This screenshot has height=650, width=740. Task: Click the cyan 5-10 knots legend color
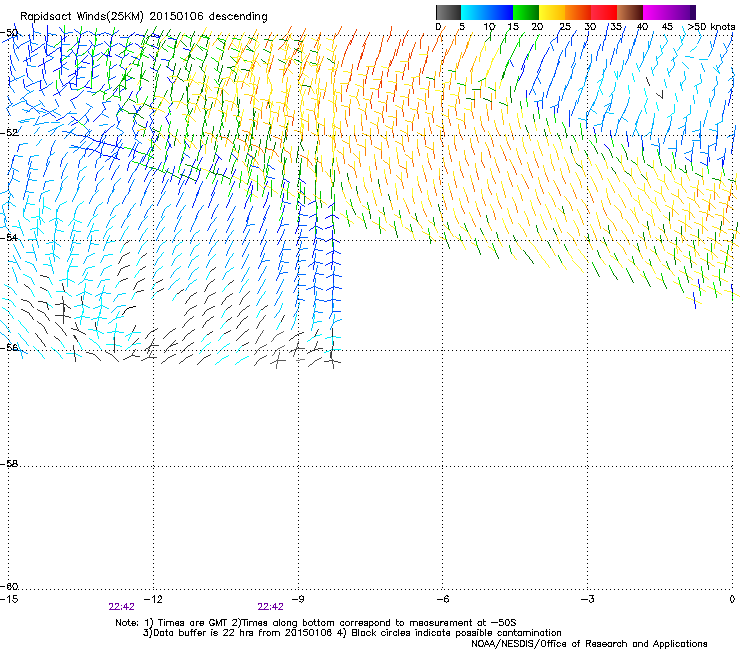(x=474, y=12)
